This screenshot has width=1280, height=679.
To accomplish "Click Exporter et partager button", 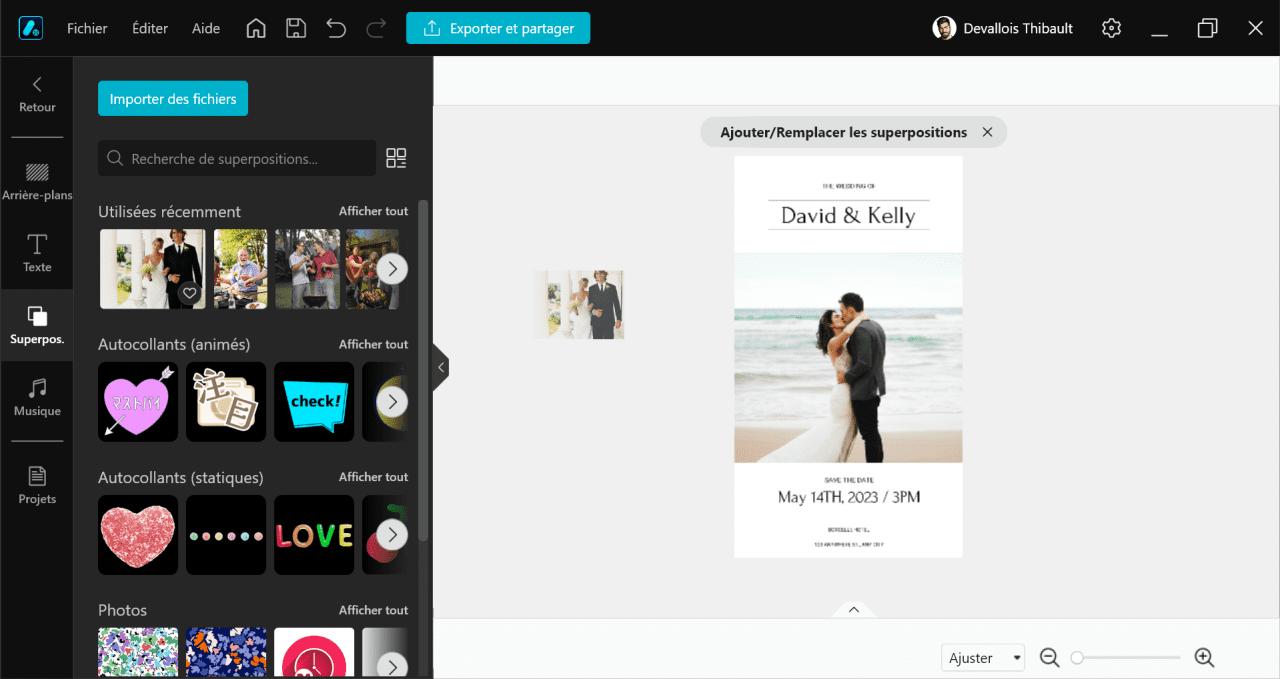I will tap(498, 28).
